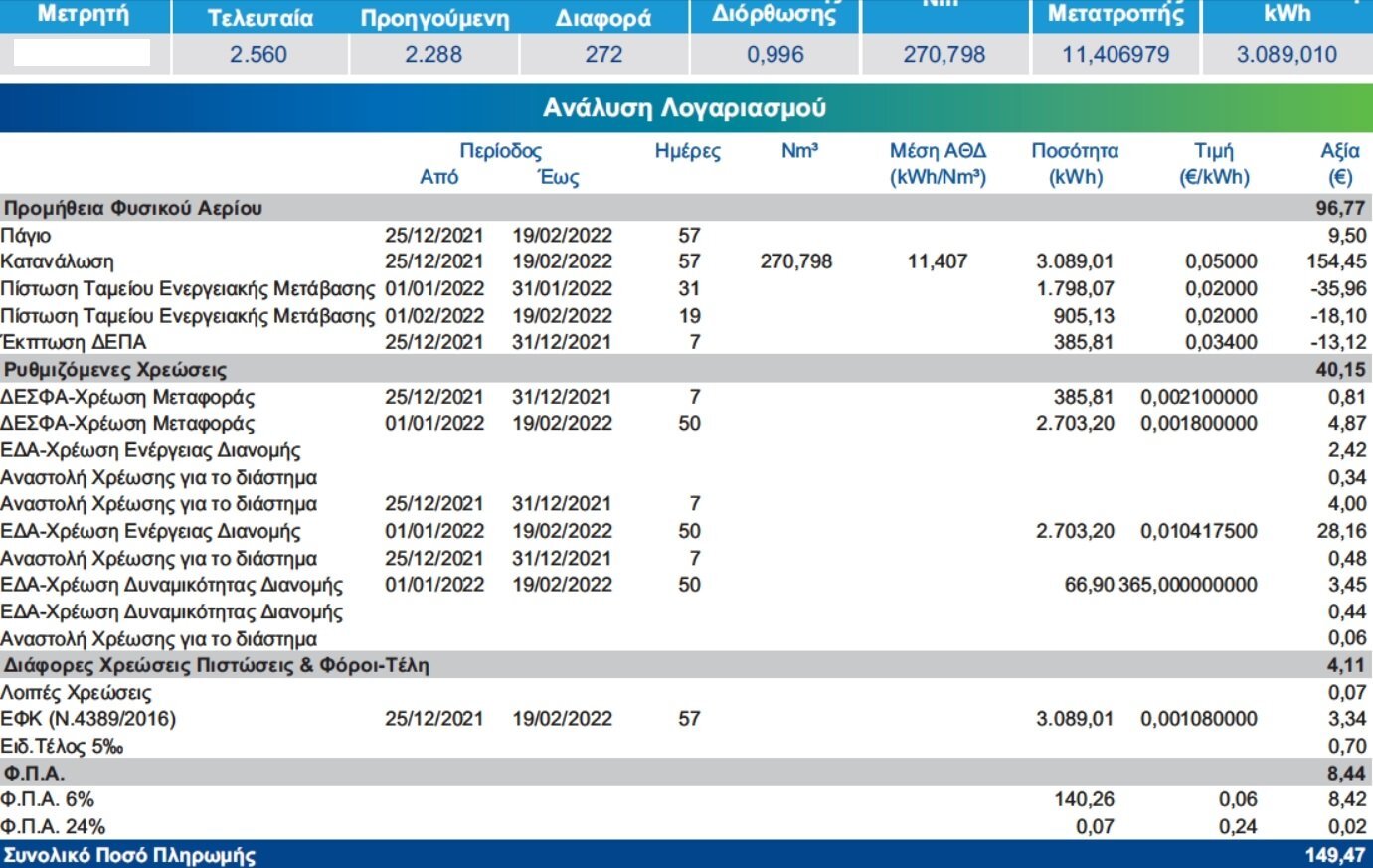Click the 'Έκπτωση ΔΕΠΑ' row label

(74, 342)
